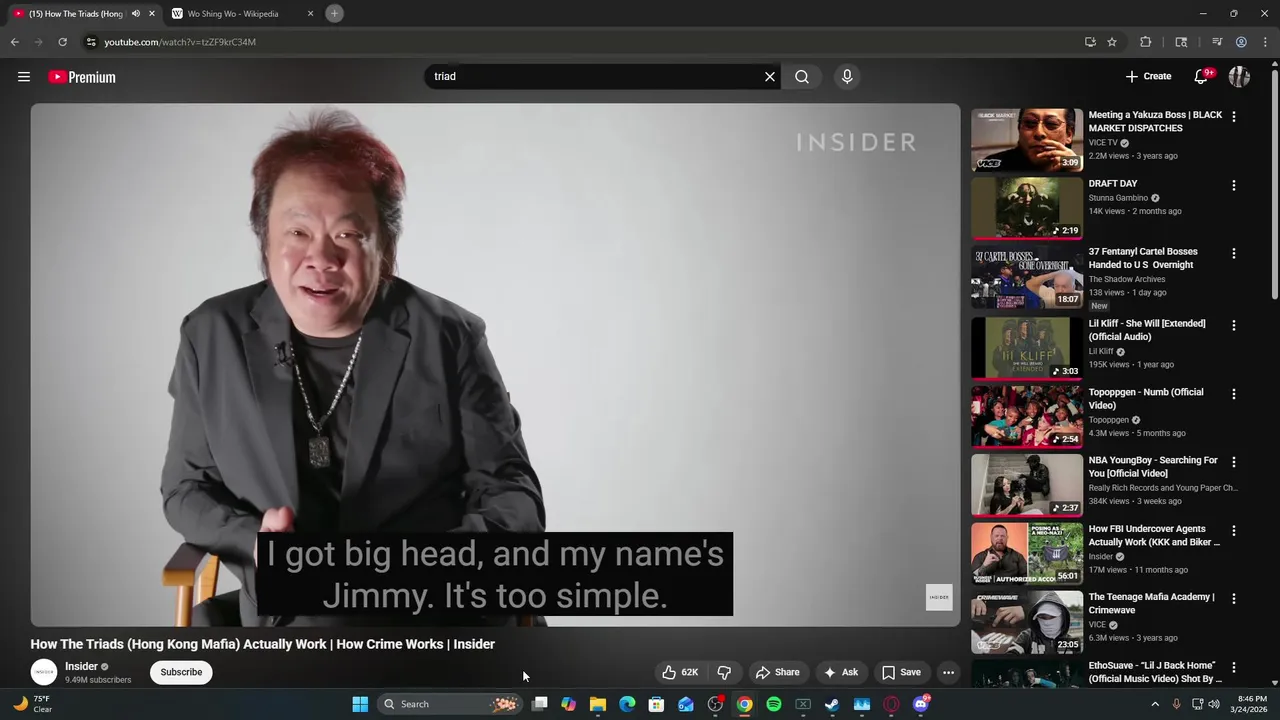The width and height of the screenshot is (1280, 720).
Task: Click the address bar URL
Action: (x=180, y=42)
